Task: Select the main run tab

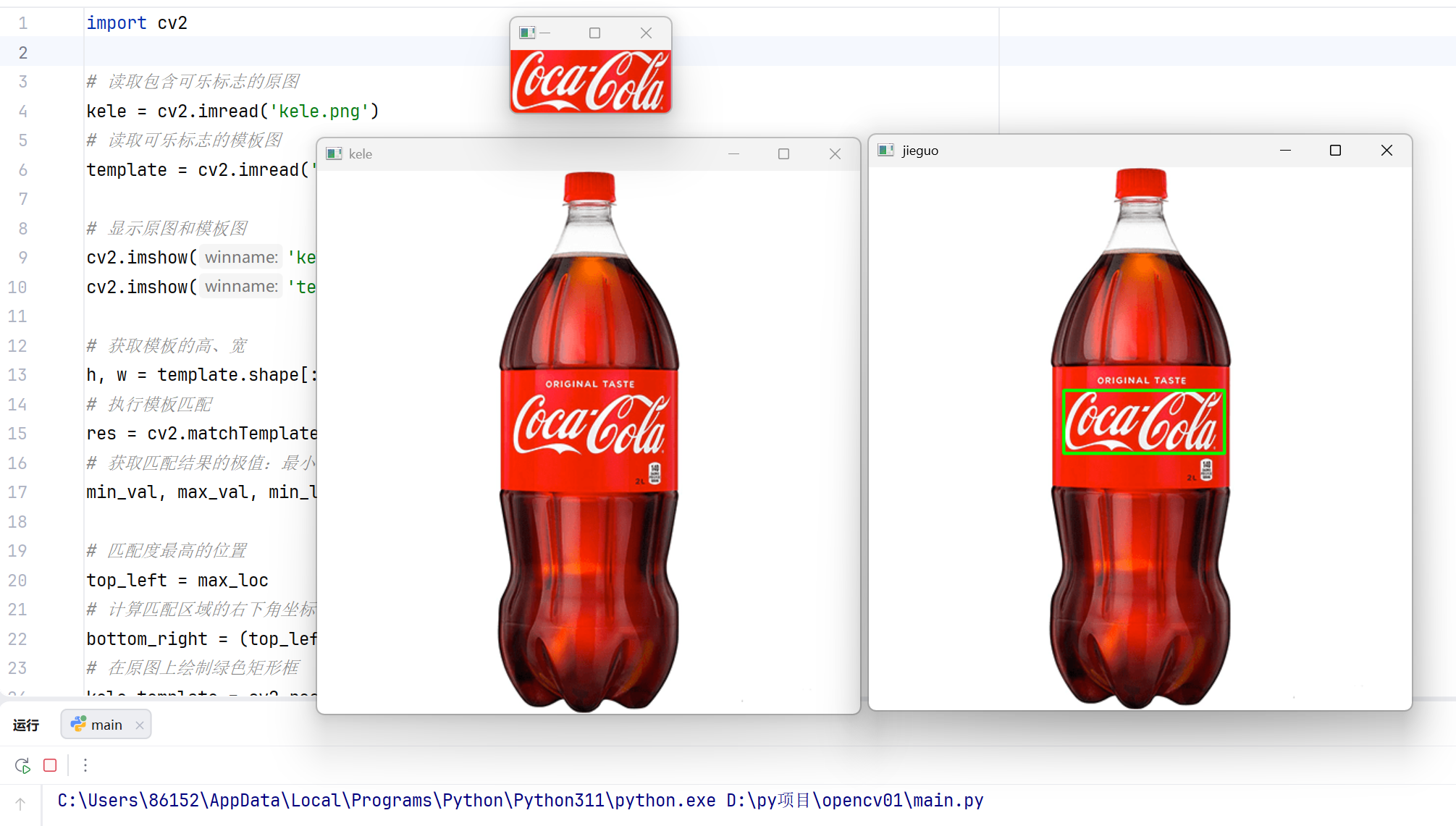Action: 106,725
